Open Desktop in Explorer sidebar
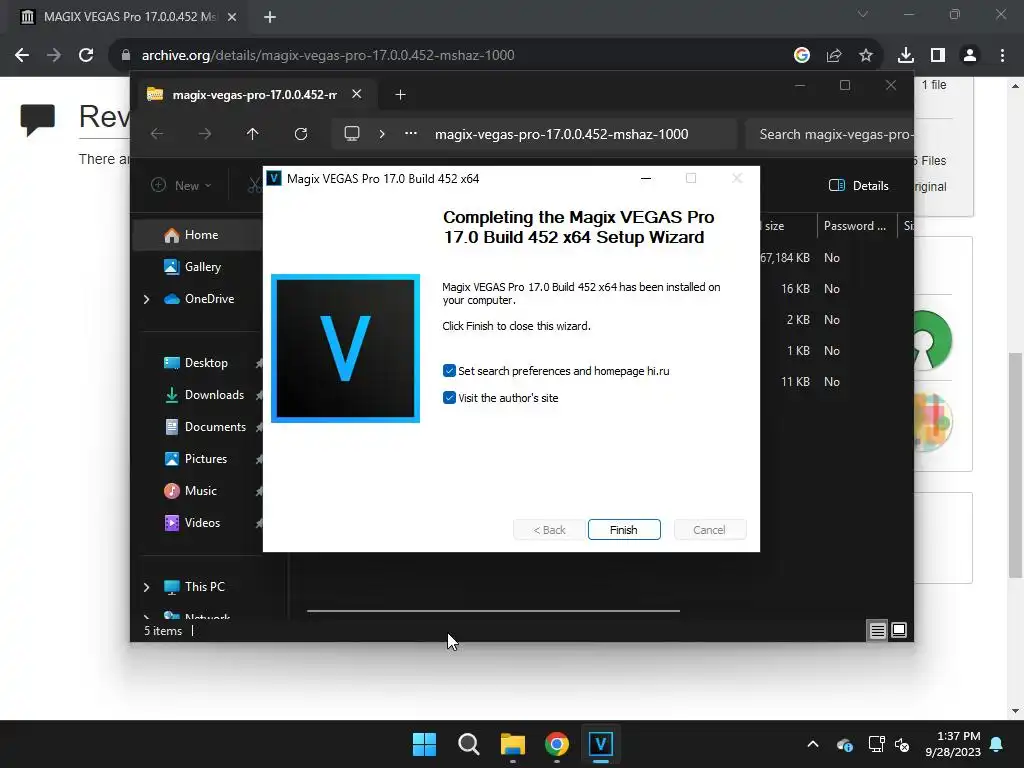This screenshot has height=768, width=1024. (x=206, y=362)
